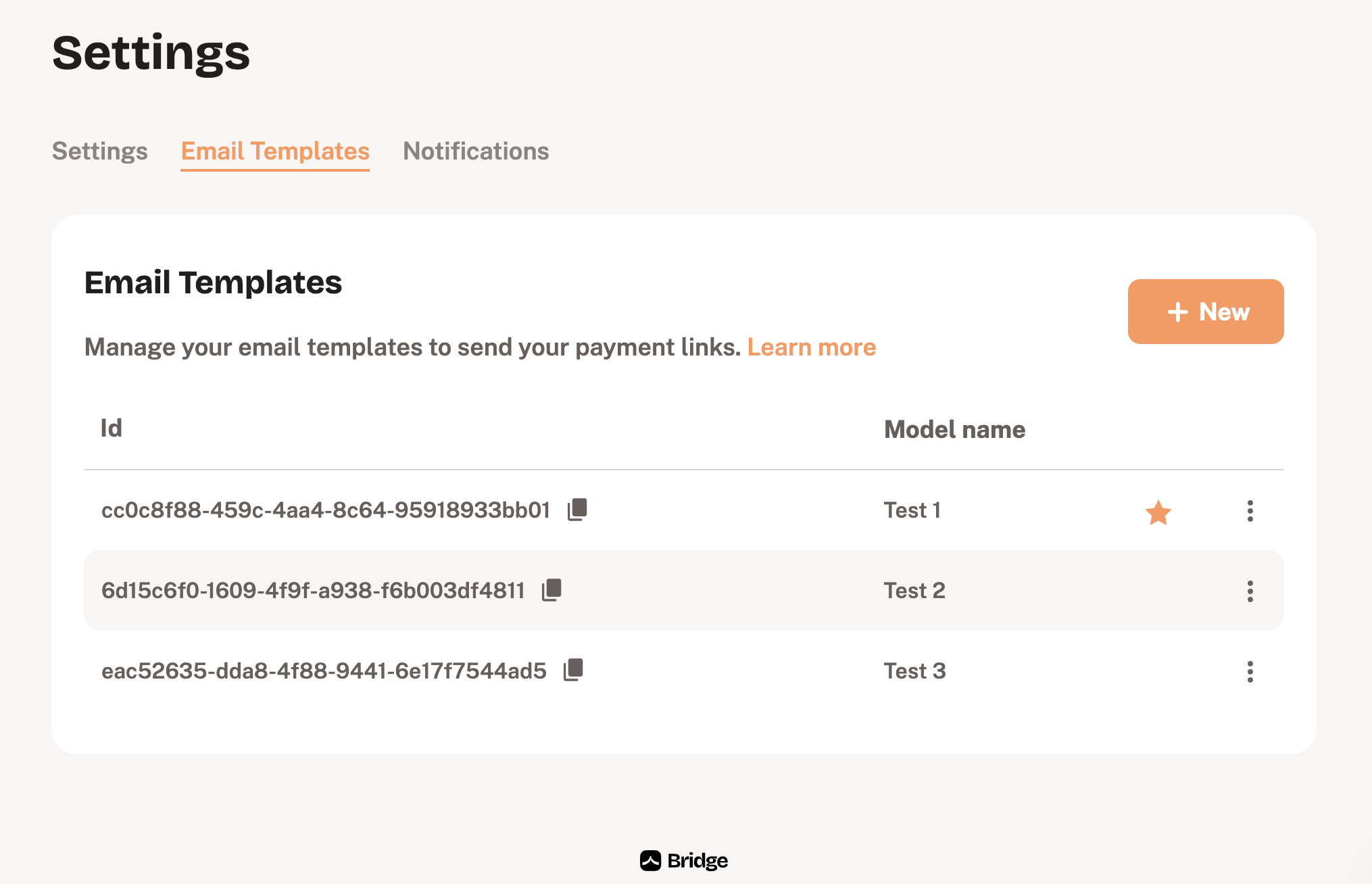Switch to the Settings tab

pyautogui.click(x=100, y=151)
